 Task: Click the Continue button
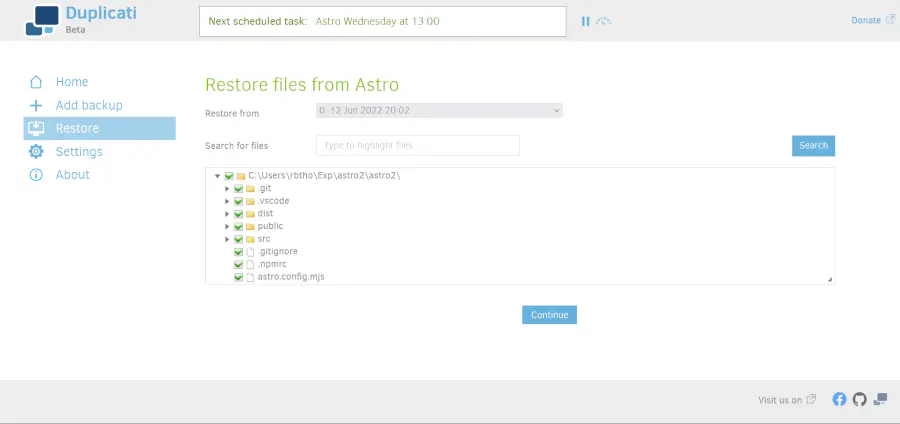click(549, 314)
